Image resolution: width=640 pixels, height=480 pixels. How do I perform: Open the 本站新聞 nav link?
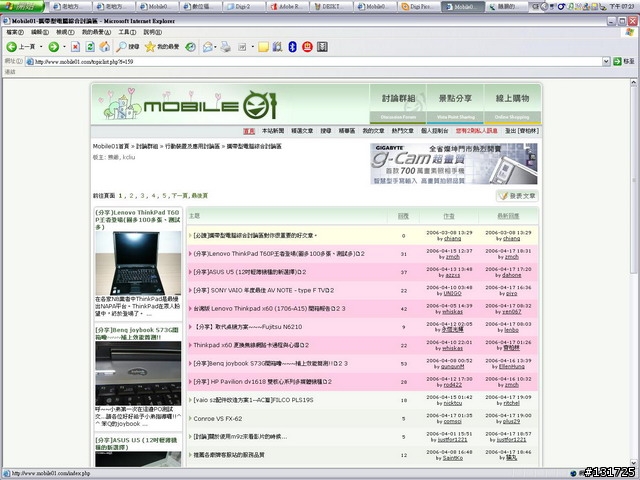click(273, 131)
